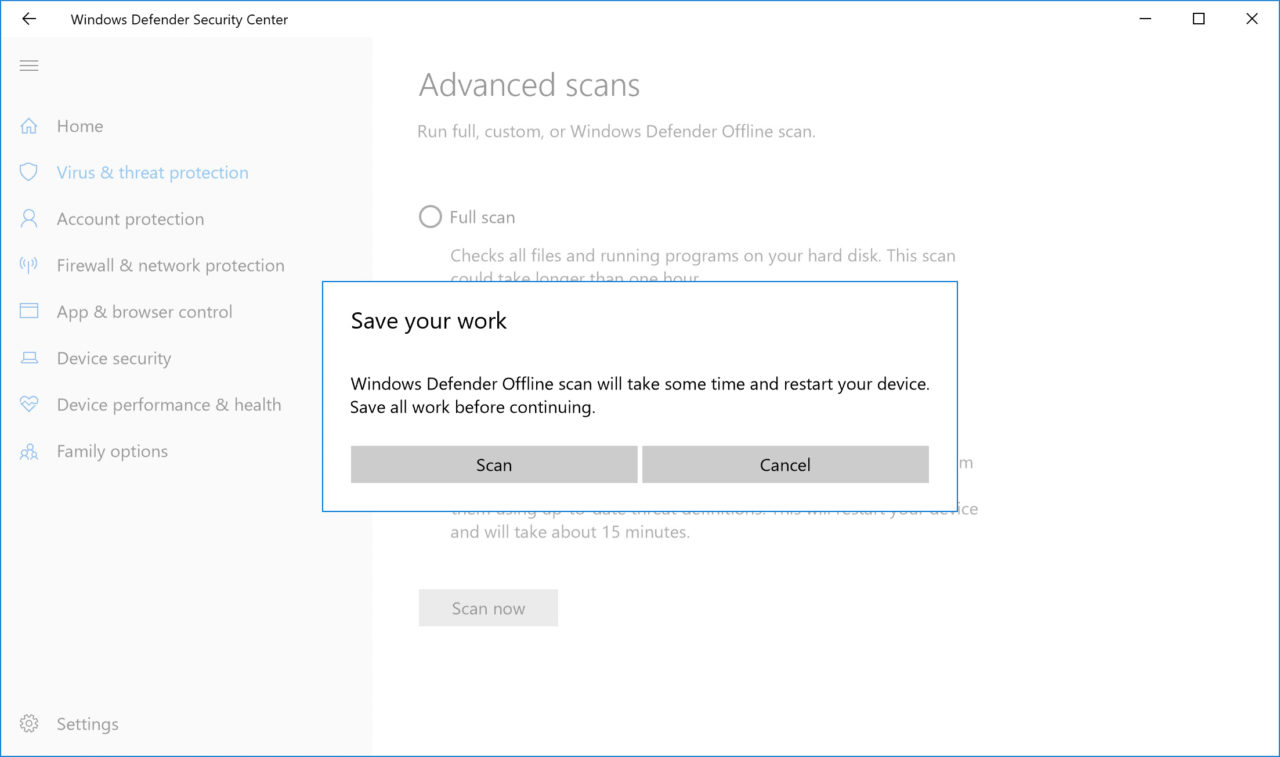The height and width of the screenshot is (757, 1280).
Task: Open Device security section
Action: pyautogui.click(x=114, y=358)
